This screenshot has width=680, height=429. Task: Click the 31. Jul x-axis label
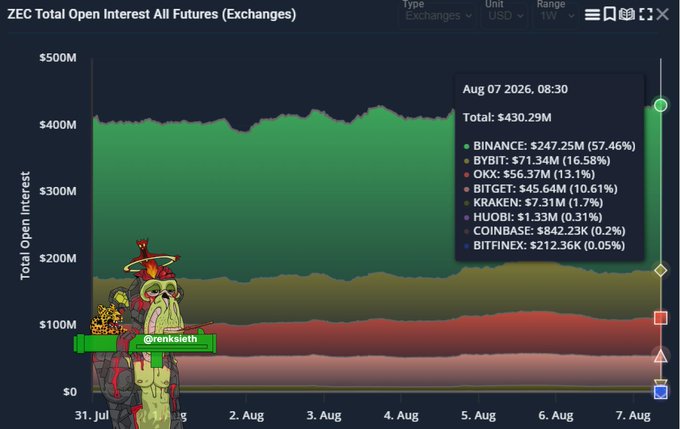pos(92,416)
